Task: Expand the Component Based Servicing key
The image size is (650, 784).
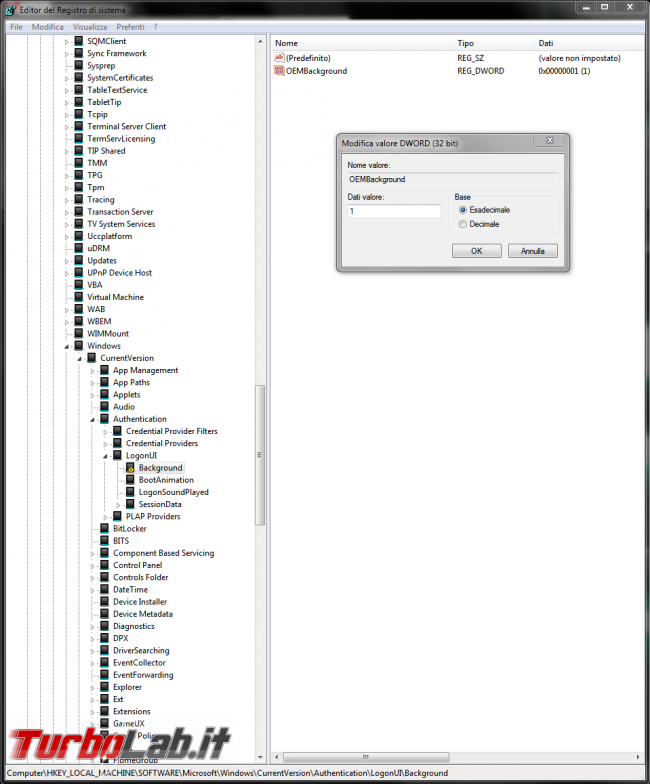Action: 92,554
